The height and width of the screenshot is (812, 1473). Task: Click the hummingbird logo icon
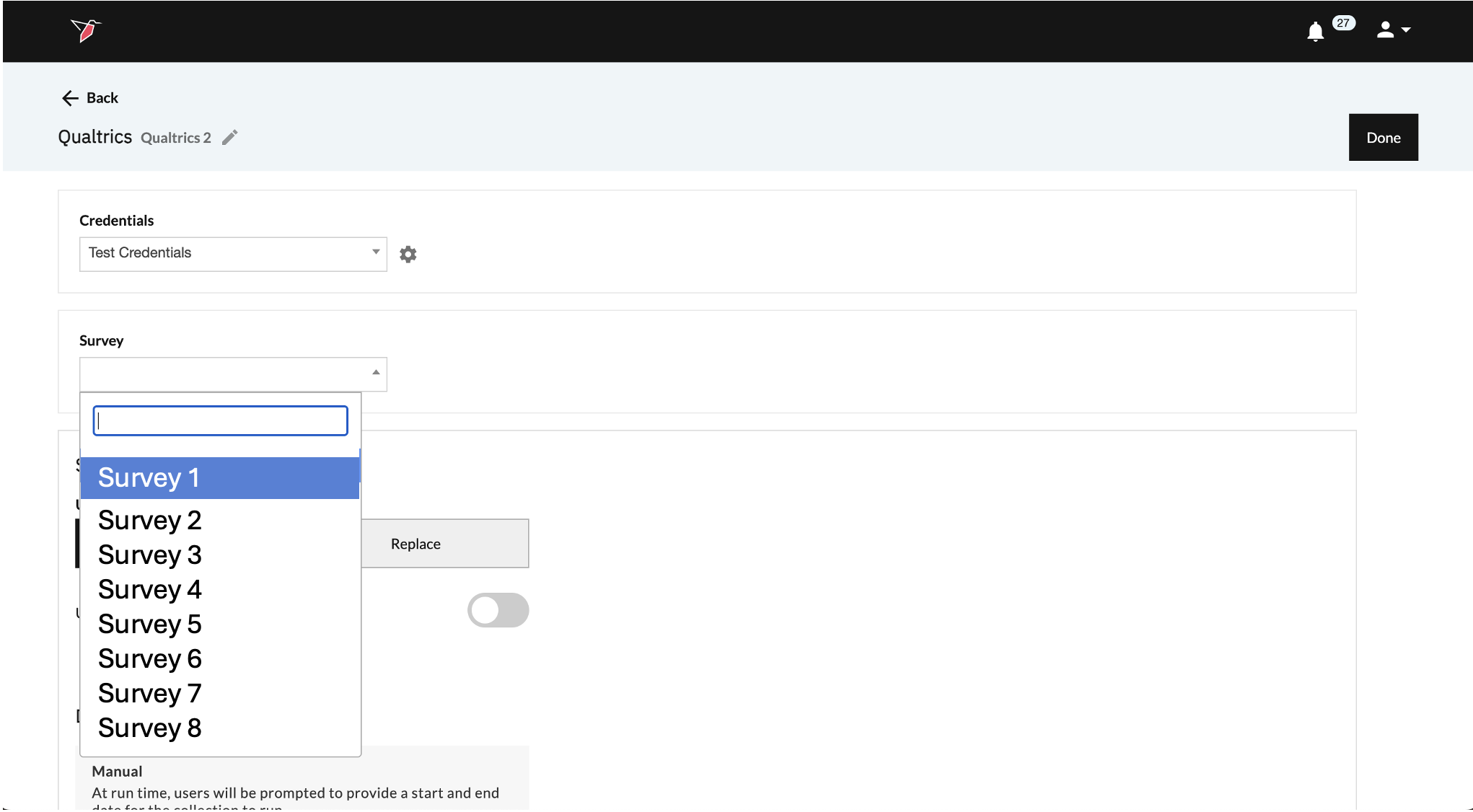[x=86, y=30]
